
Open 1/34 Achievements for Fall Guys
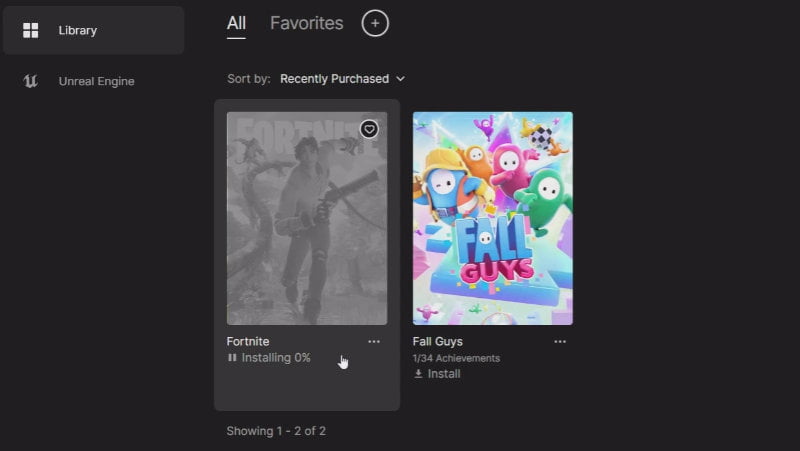(x=456, y=358)
